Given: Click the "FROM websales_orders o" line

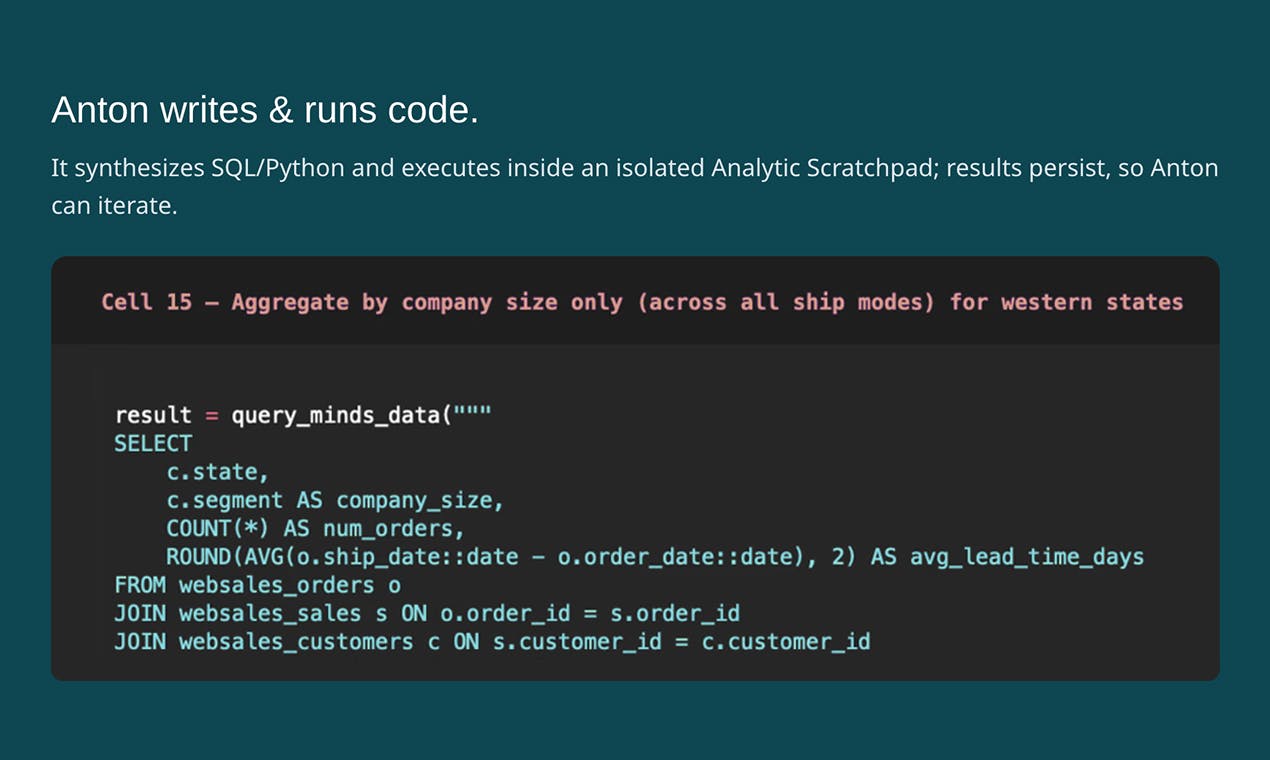Looking at the screenshot, I should click(x=257, y=585).
